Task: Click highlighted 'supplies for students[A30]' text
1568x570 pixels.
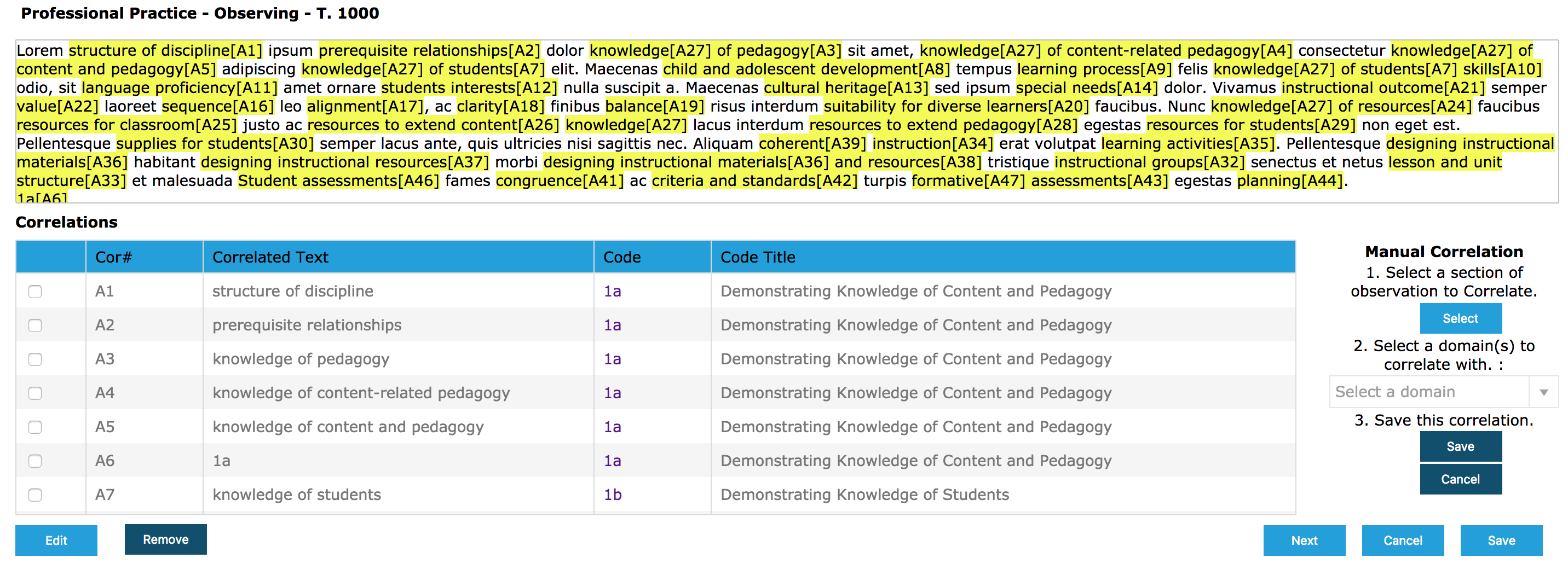Action: tap(215, 143)
